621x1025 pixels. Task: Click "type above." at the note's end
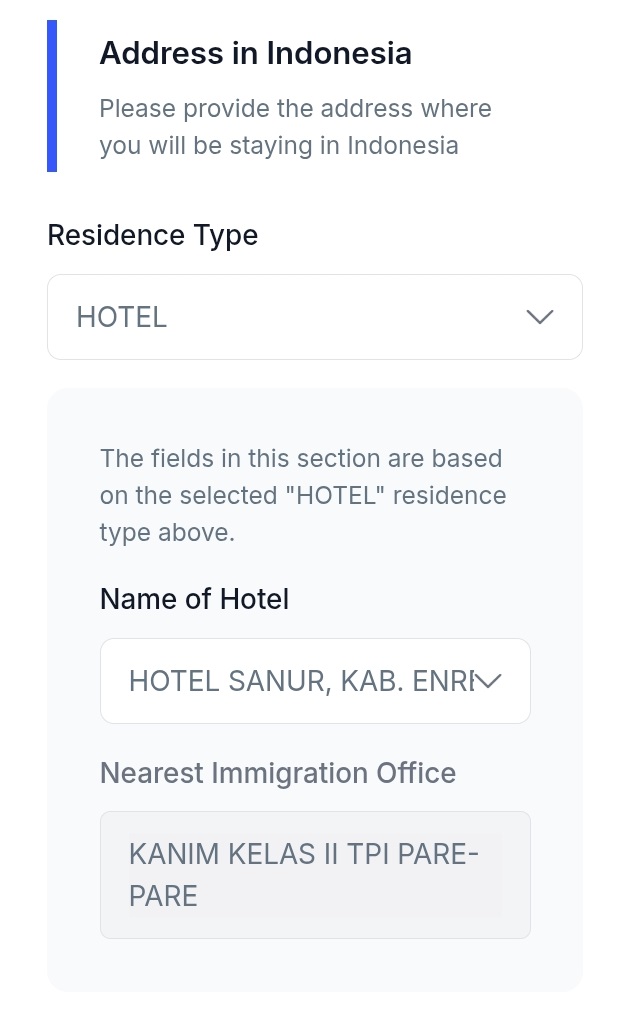click(166, 532)
